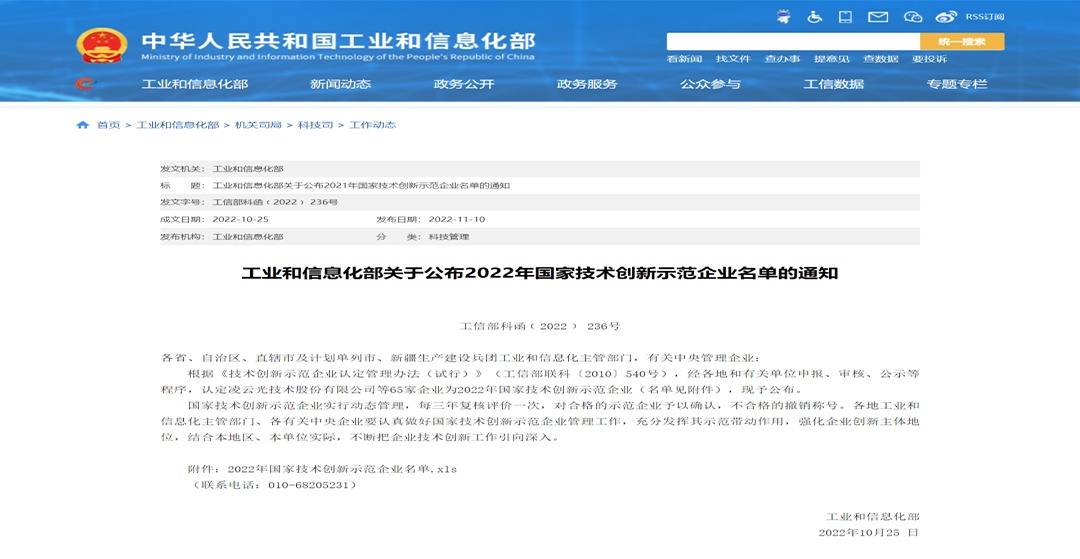Click the robot assistant icon in header
Viewport: 1080px width, 559px height.
[783, 16]
